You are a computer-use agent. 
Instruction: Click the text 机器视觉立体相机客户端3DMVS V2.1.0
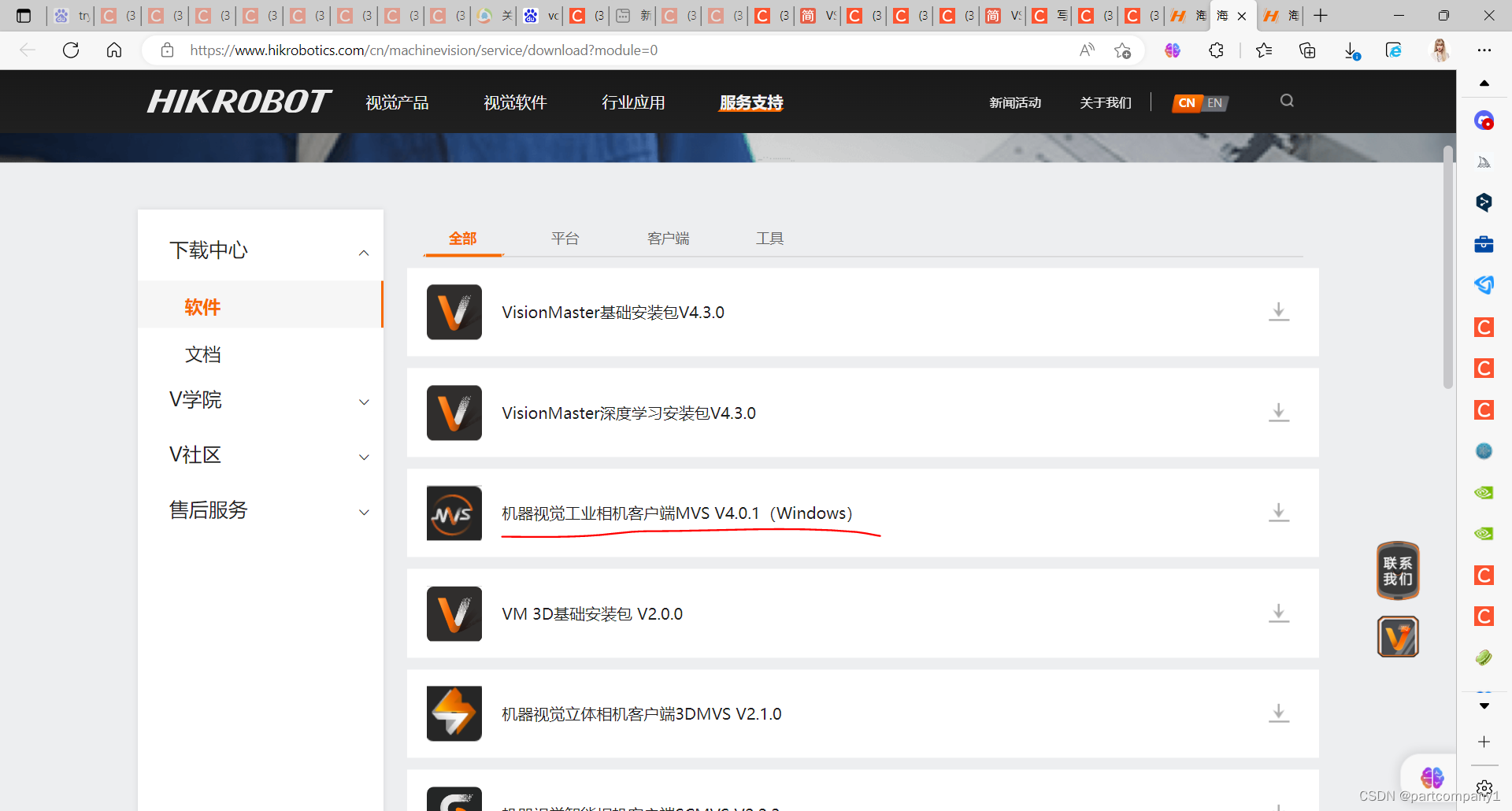pos(642,714)
